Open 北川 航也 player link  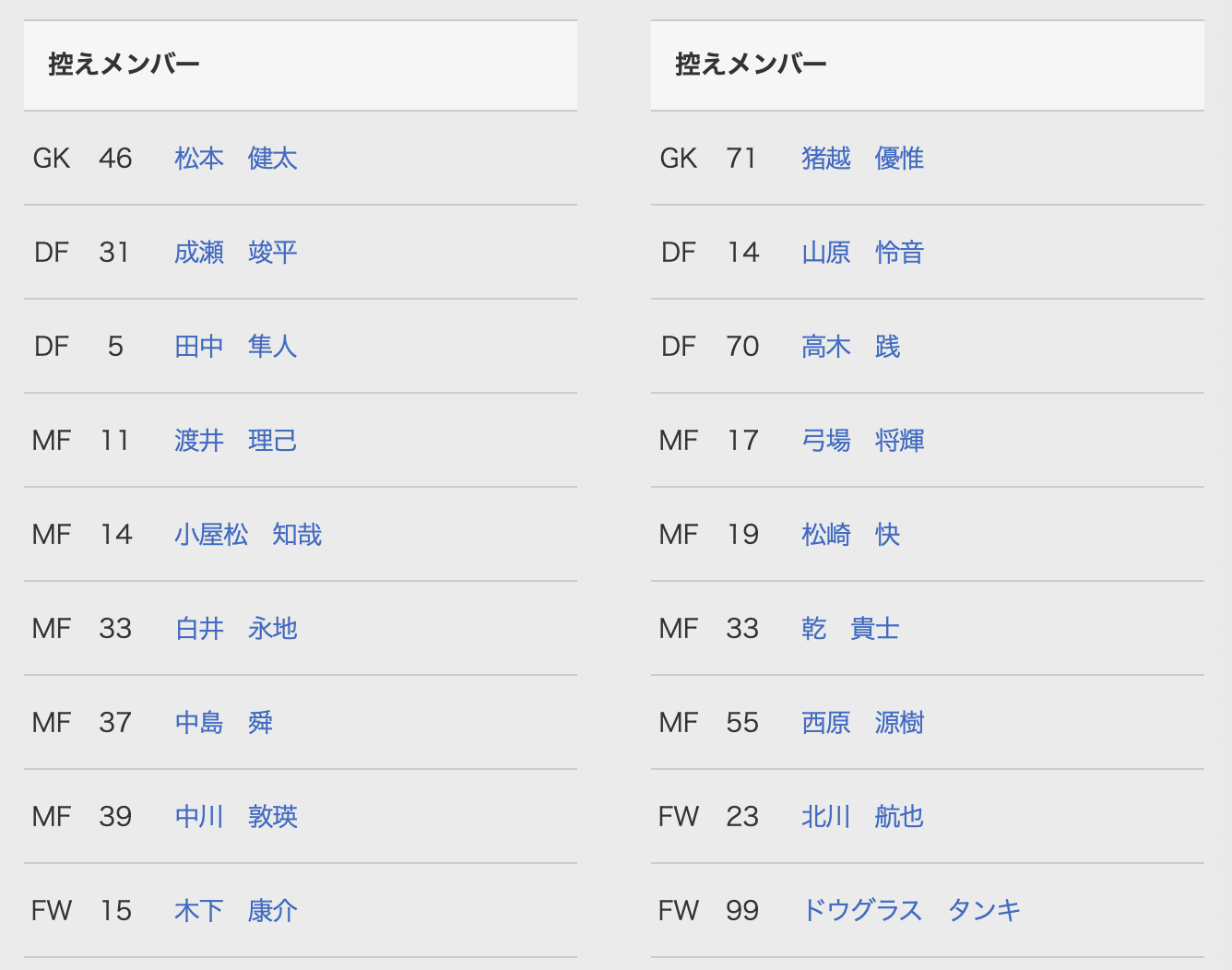point(863,817)
